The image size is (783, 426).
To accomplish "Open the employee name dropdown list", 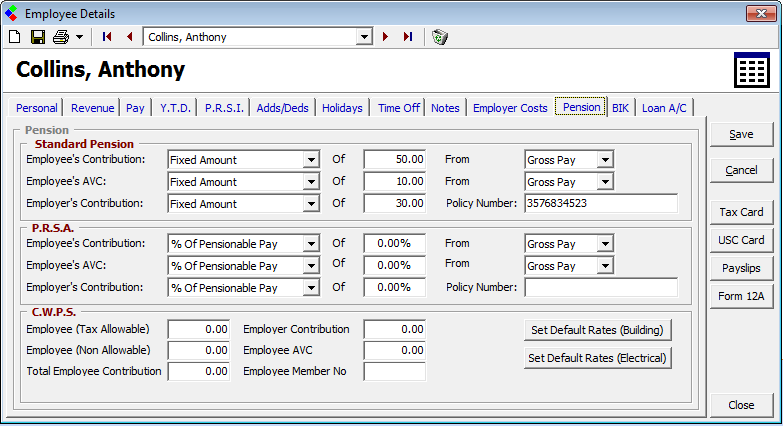I will coord(364,37).
